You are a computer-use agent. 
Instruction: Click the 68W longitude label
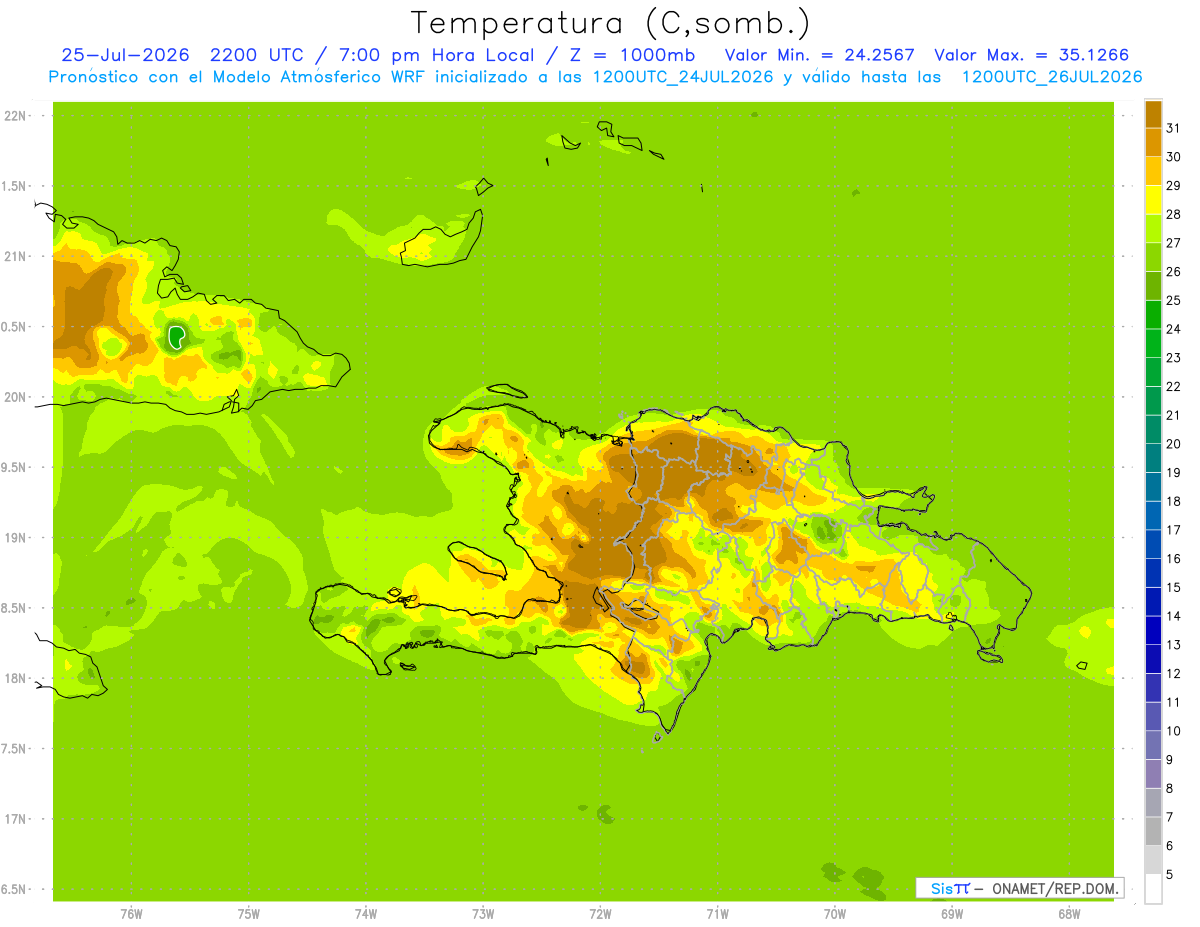pos(1069,913)
